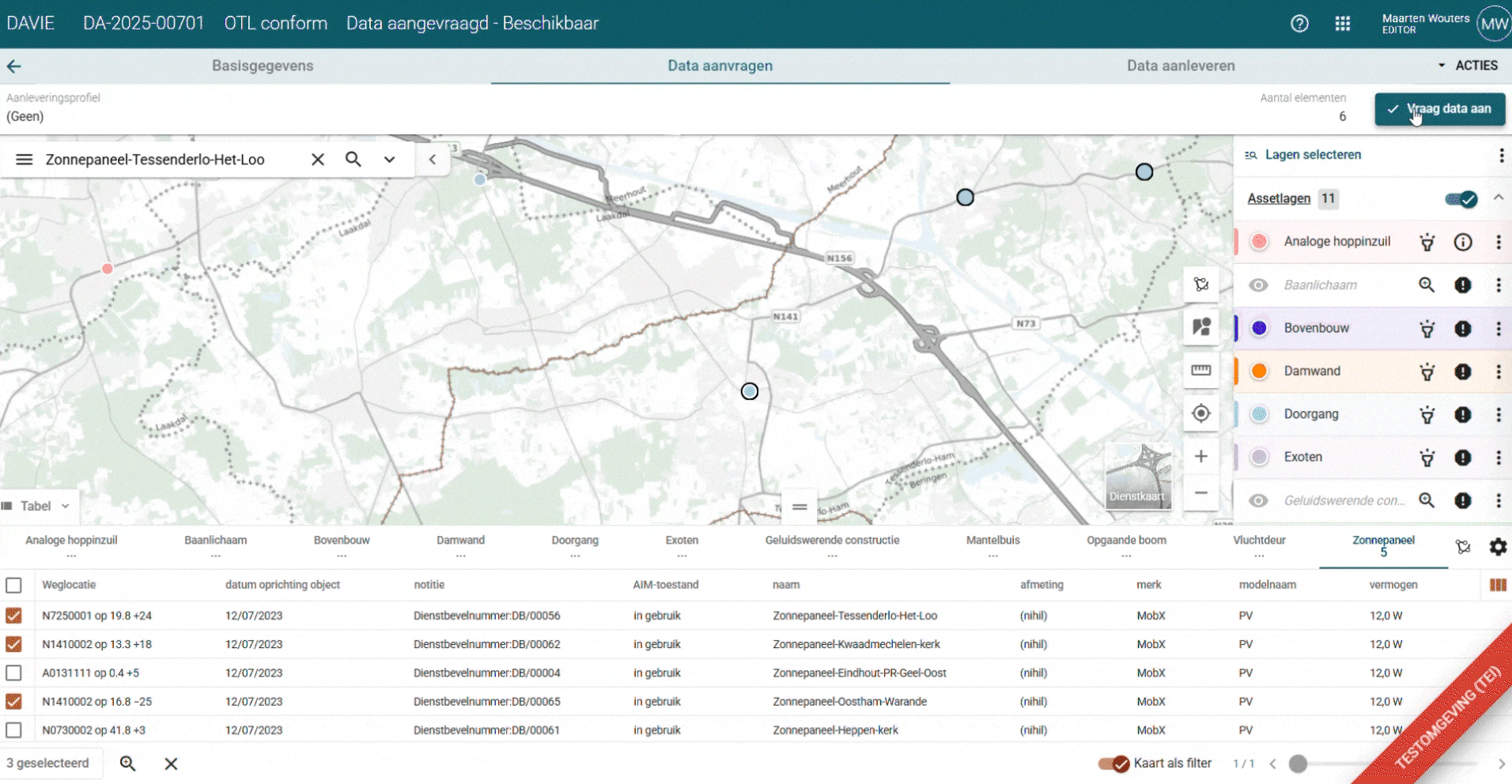This screenshot has width=1512, height=784.
Task: Clear the map search field
Action: point(318,160)
